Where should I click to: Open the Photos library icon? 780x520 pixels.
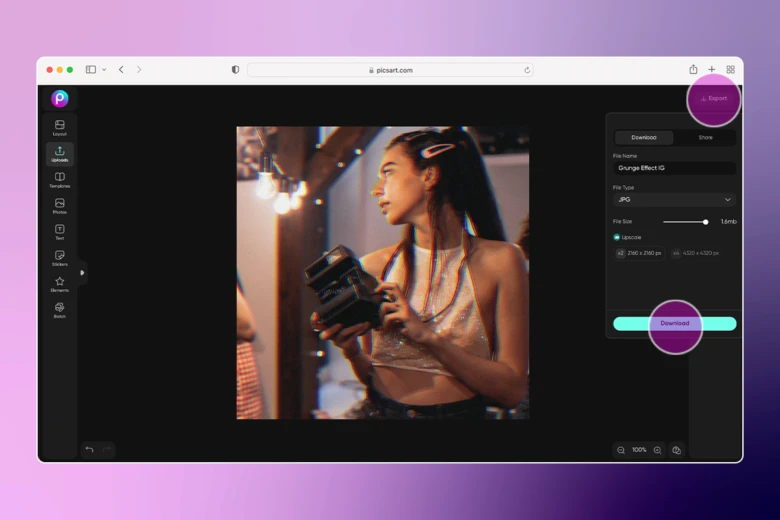[x=60, y=206]
